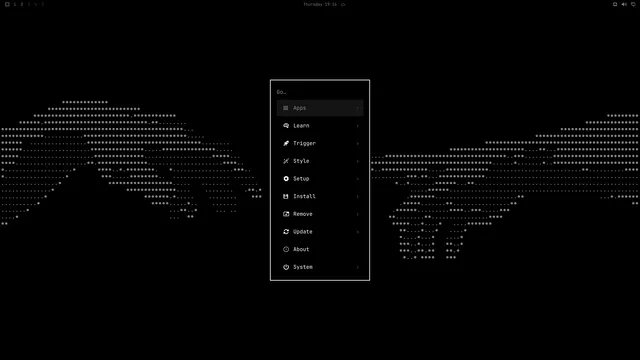Image resolution: width=640 pixels, height=360 pixels.
Task: Switch to workspace 4
Action: click(36, 4)
